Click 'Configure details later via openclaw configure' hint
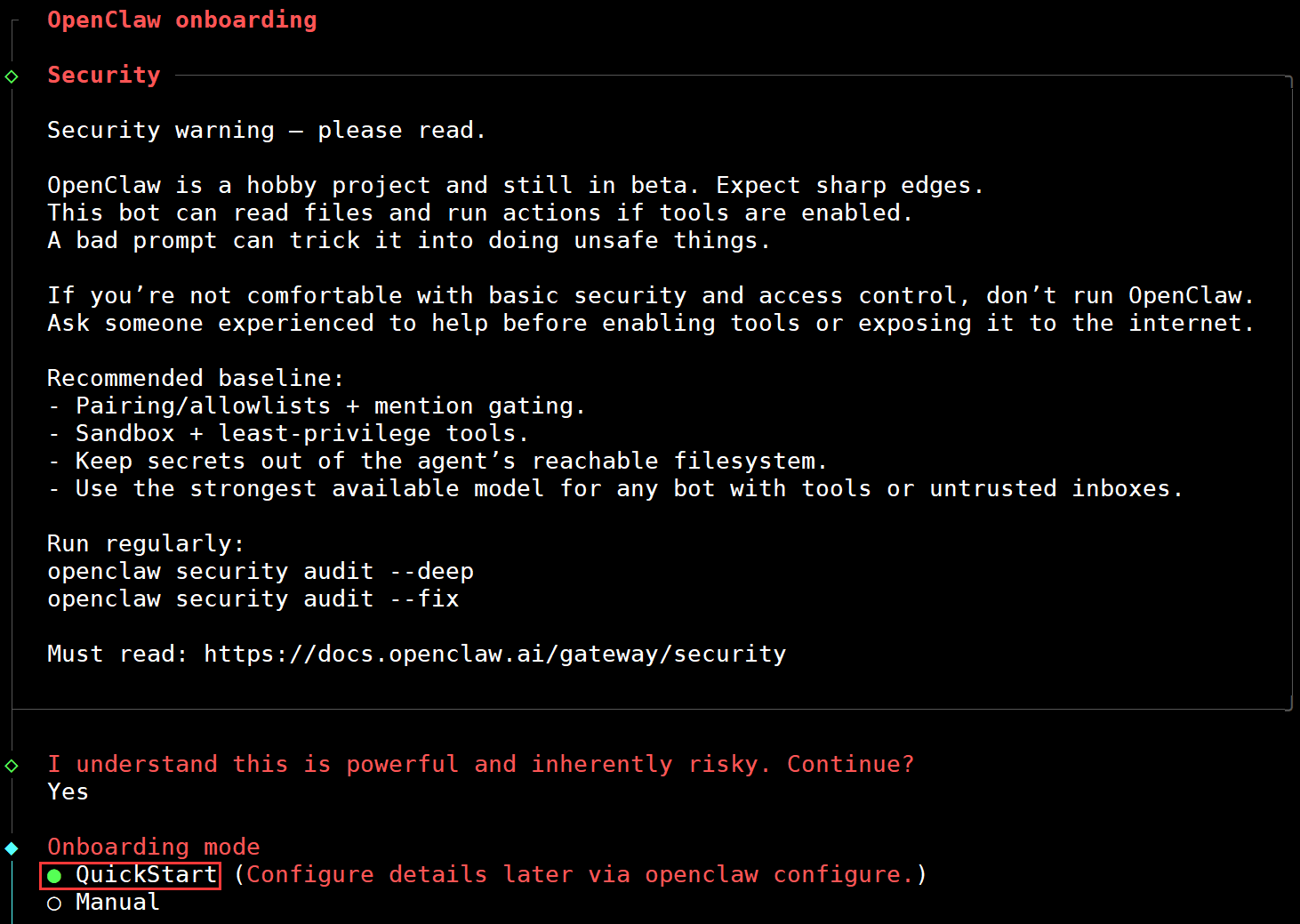 (580, 875)
